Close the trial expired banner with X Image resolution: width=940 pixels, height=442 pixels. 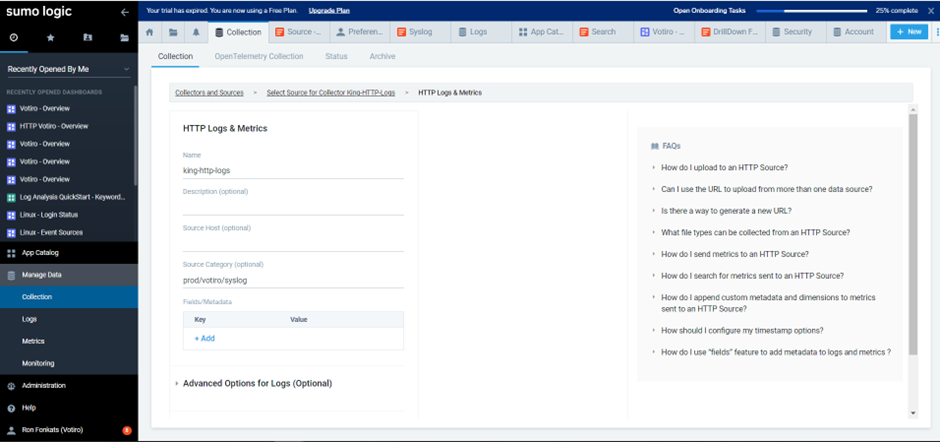click(930, 10)
